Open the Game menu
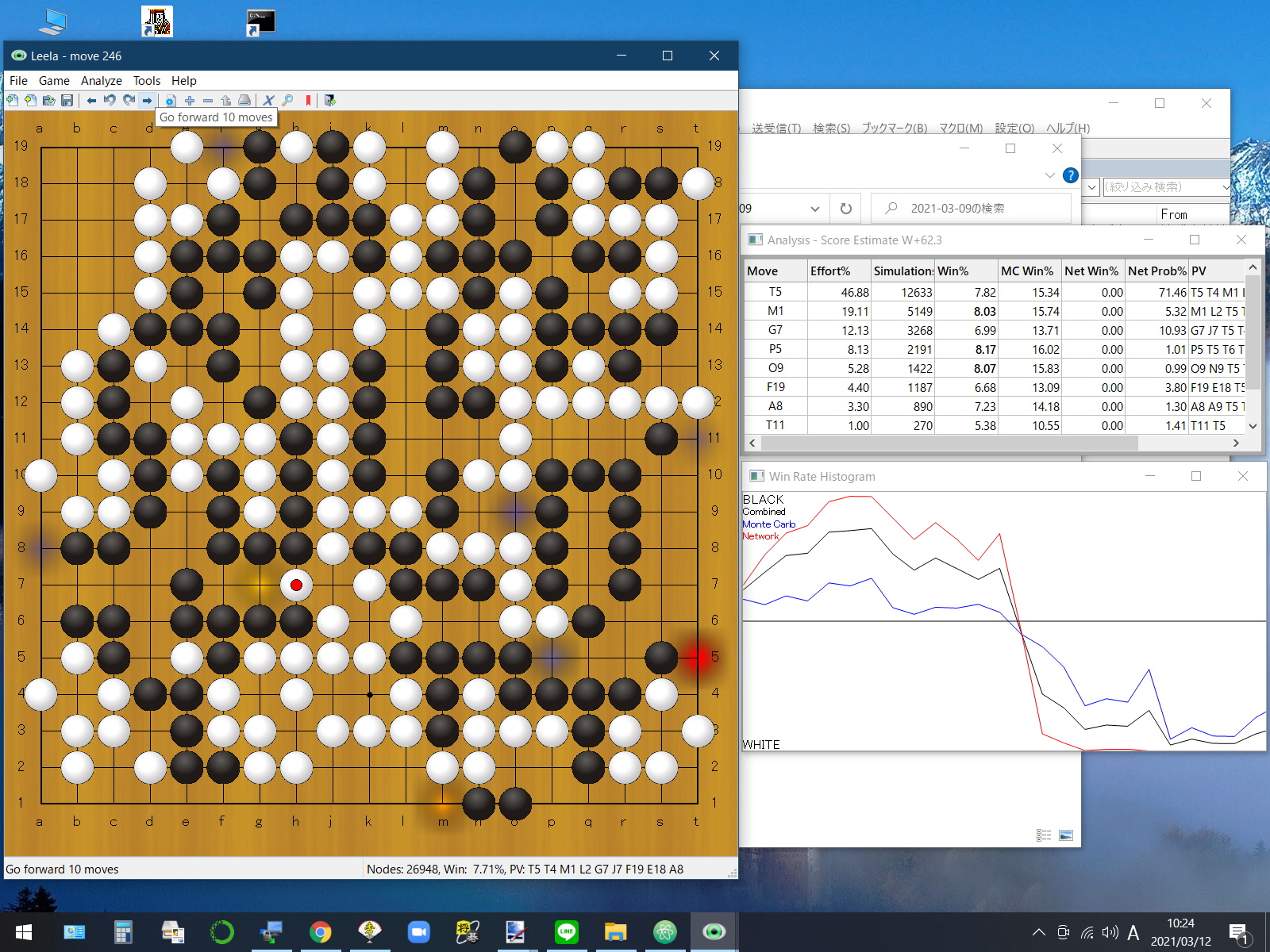Viewport: 1270px width, 952px height. point(54,80)
